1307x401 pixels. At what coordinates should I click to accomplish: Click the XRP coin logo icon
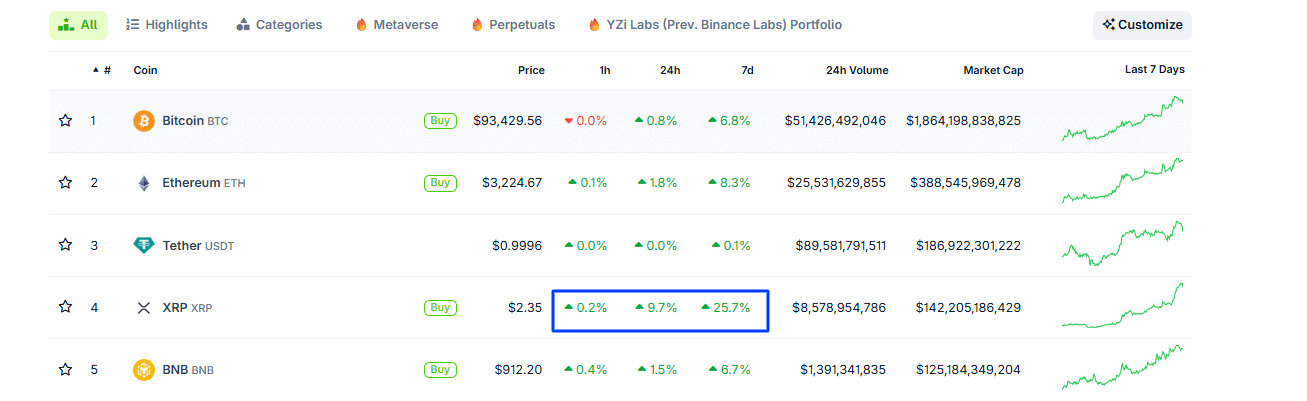click(144, 308)
